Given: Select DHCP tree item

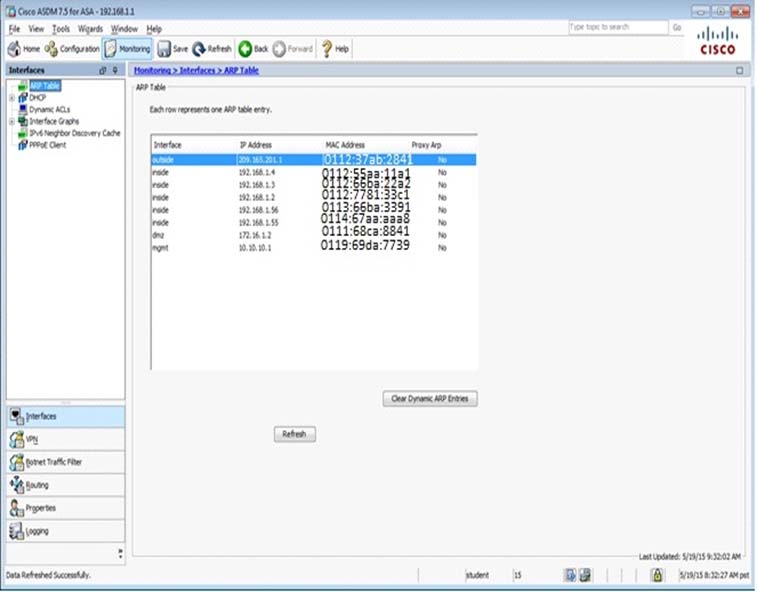Looking at the screenshot, I should (x=37, y=98).
